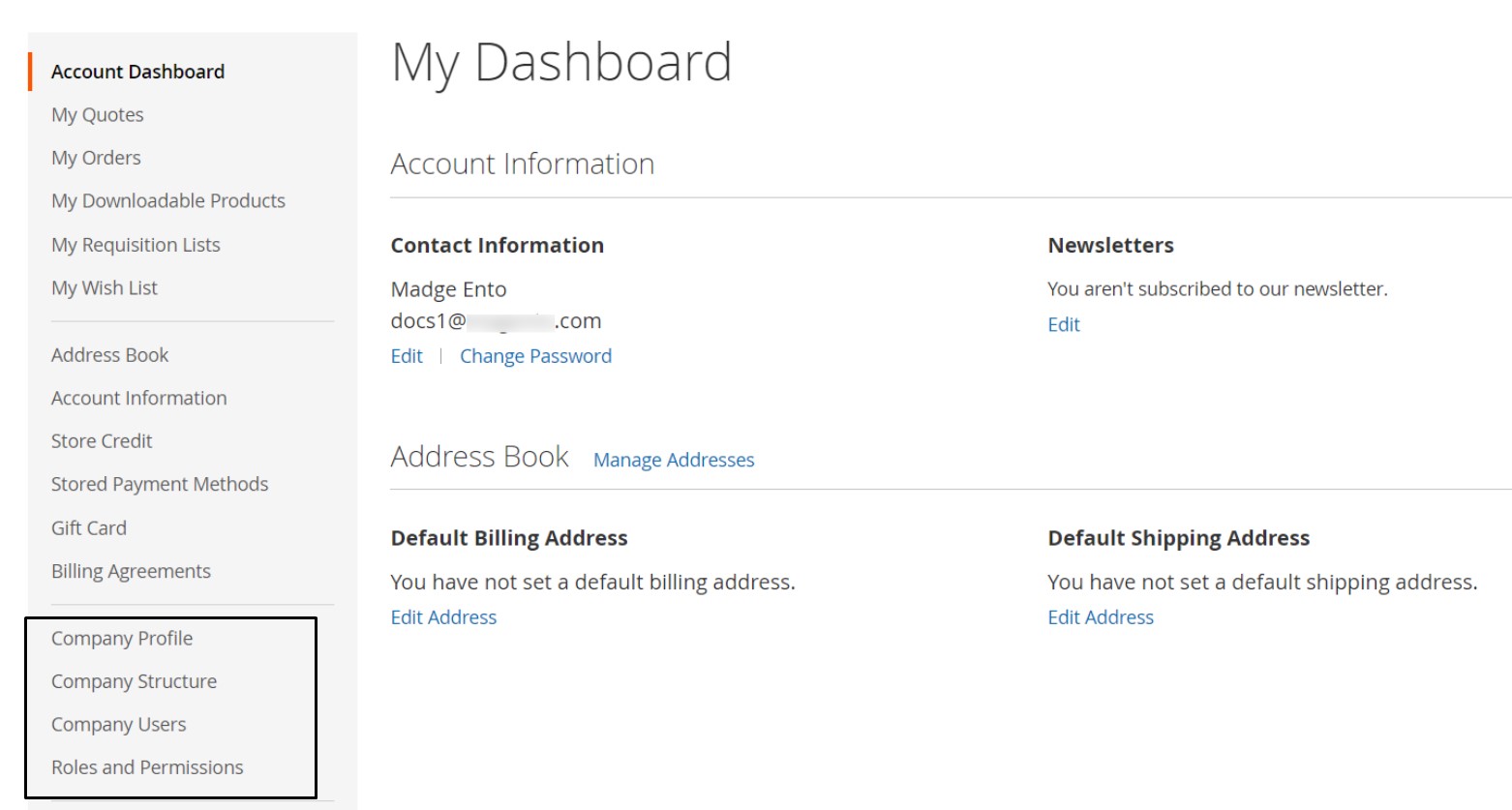Viewport: 1512px width, 810px height.
Task: Go to Roles and Permissions
Action: coord(147,767)
